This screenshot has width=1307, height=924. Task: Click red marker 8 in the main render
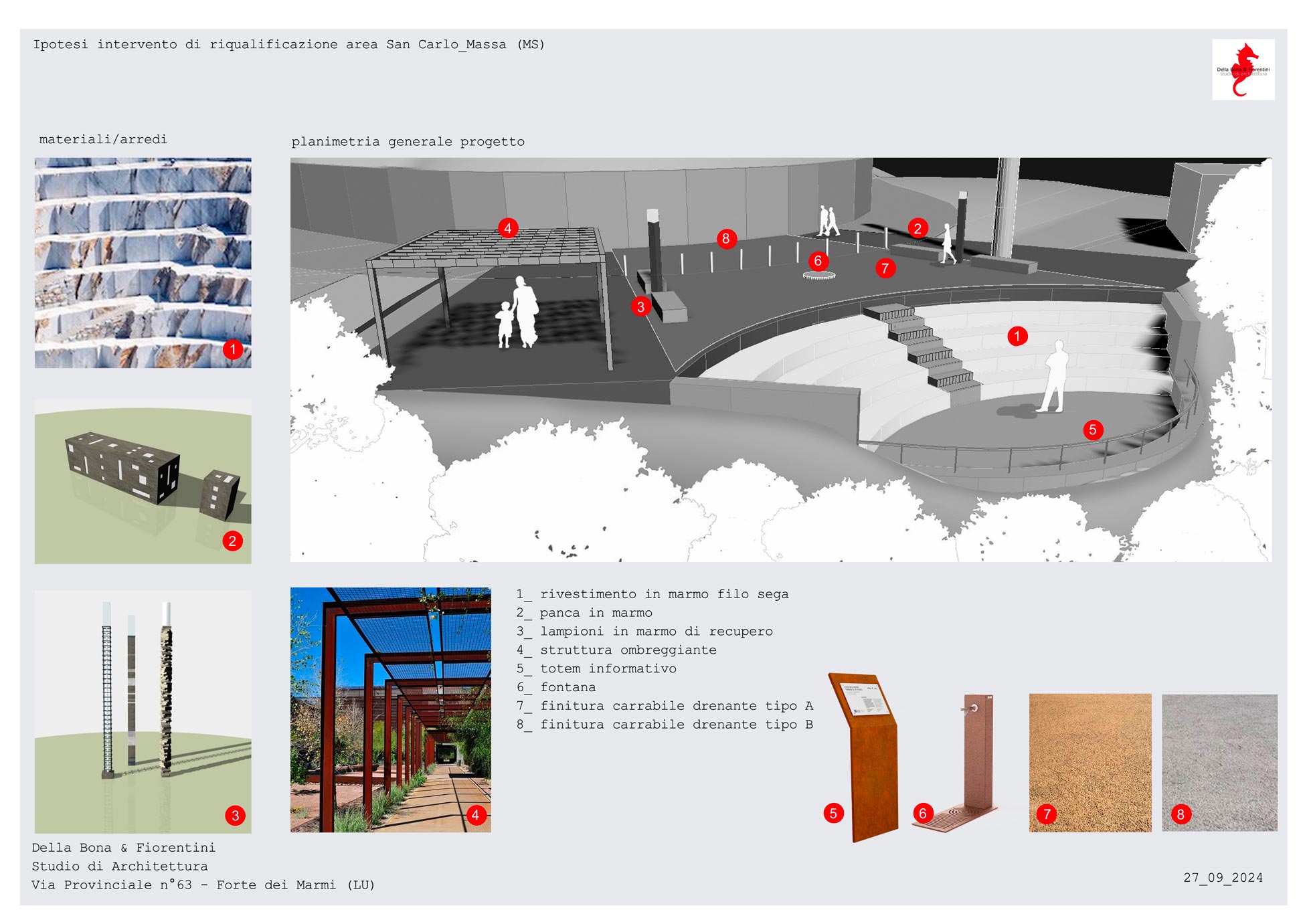[725, 238]
